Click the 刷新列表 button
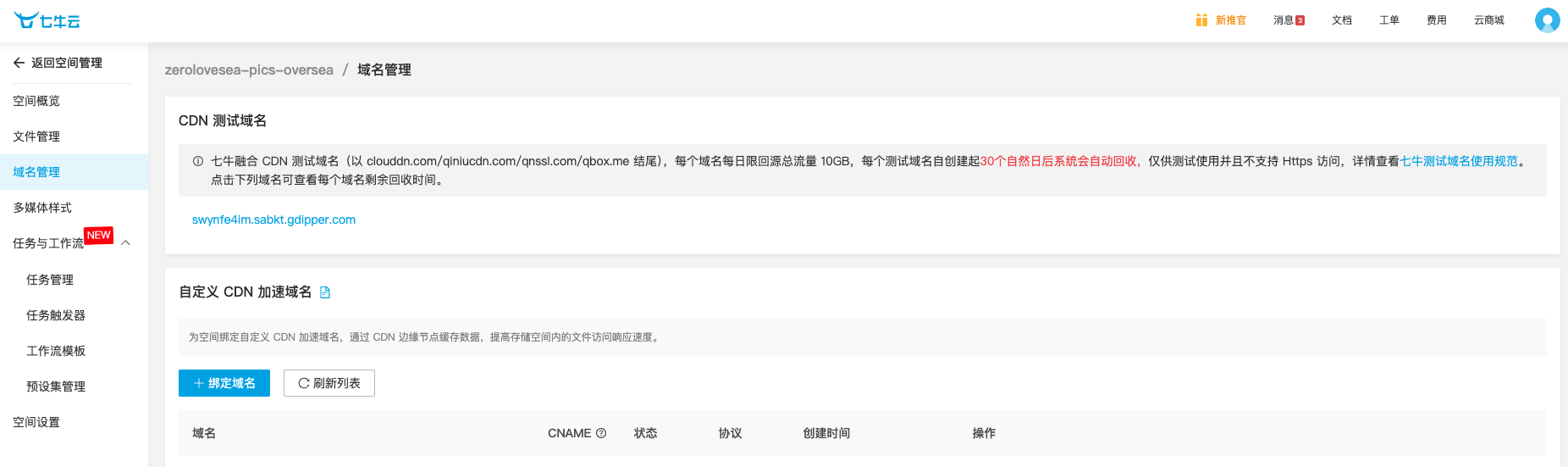The height and width of the screenshot is (467, 1568). pyautogui.click(x=329, y=383)
